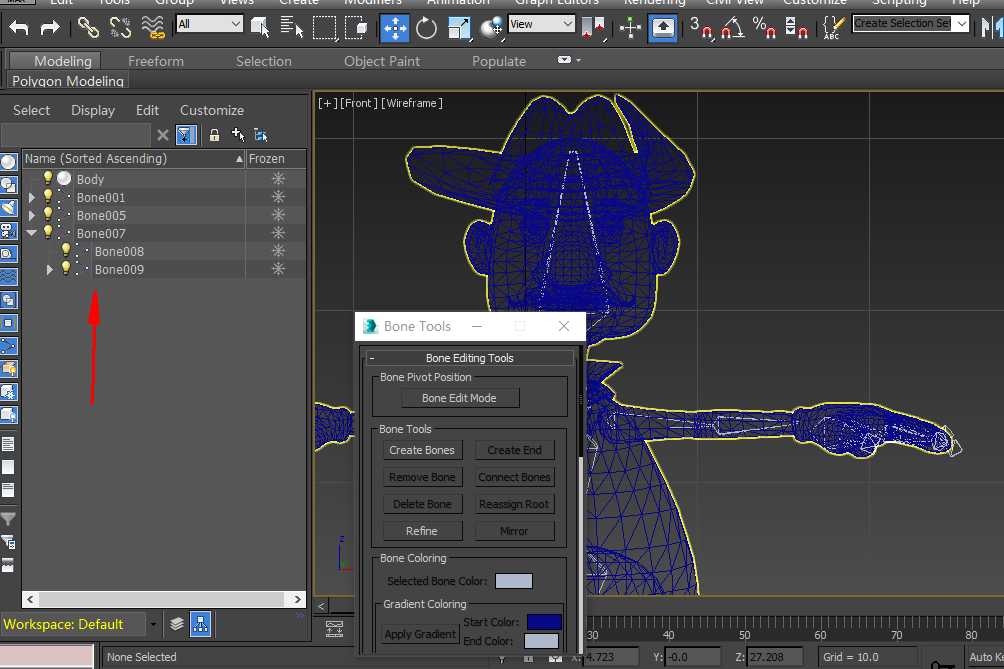Expand the Bone005 tree node
The image size is (1004, 669).
click(31, 215)
